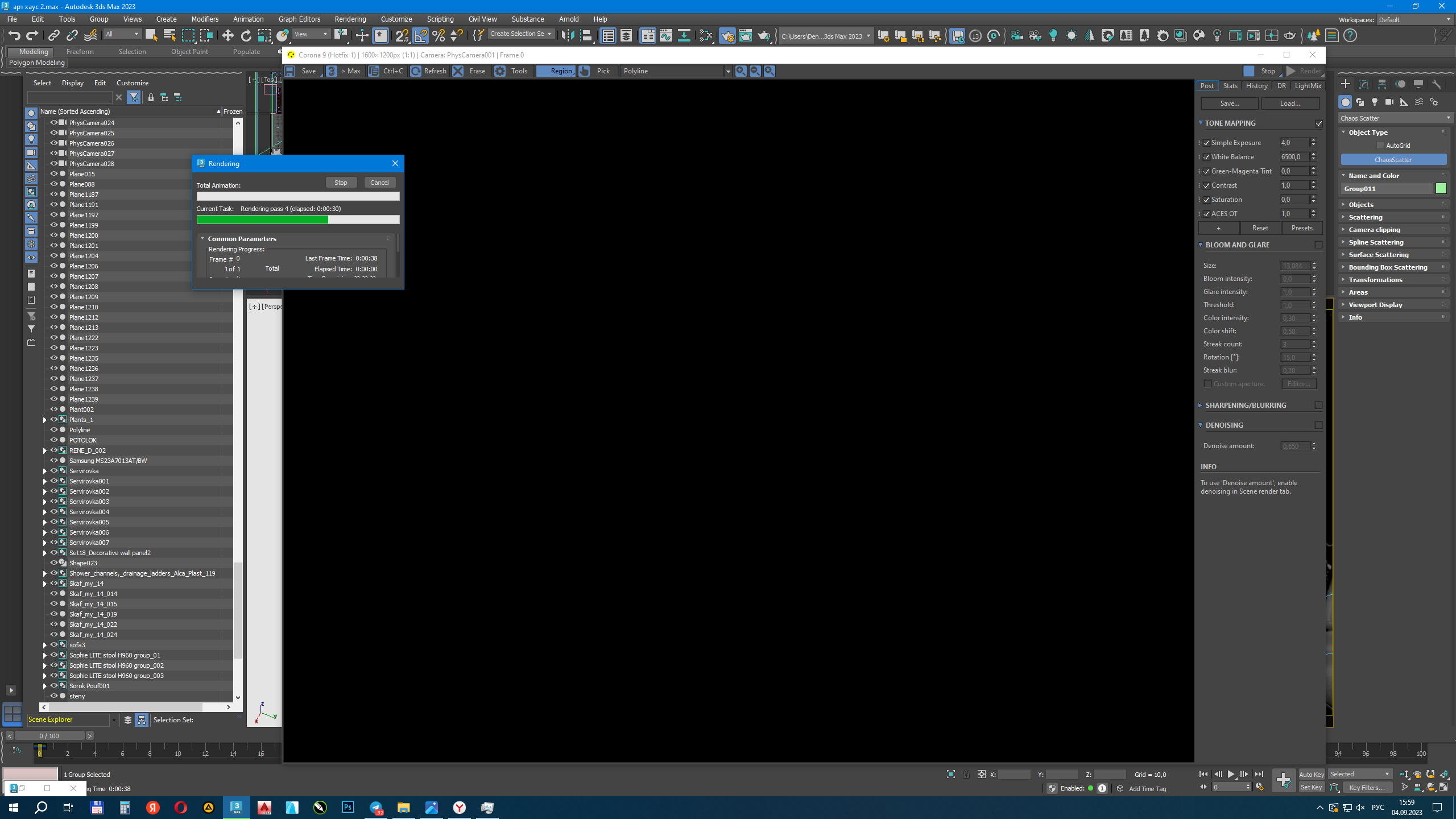Open the Workspaces Default dropdown

coord(1414,19)
